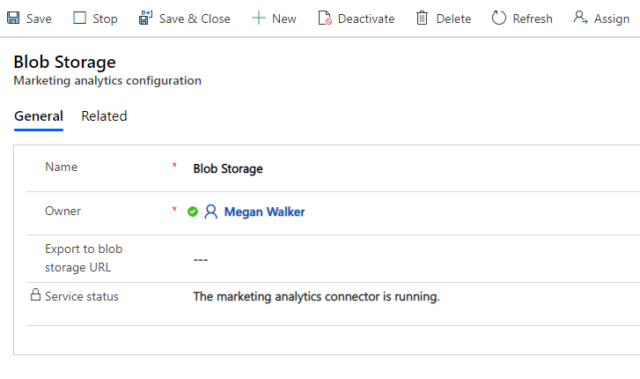This screenshot has width=640, height=379.
Task: Click the Name field containing Blob Storage
Action: click(x=416, y=168)
